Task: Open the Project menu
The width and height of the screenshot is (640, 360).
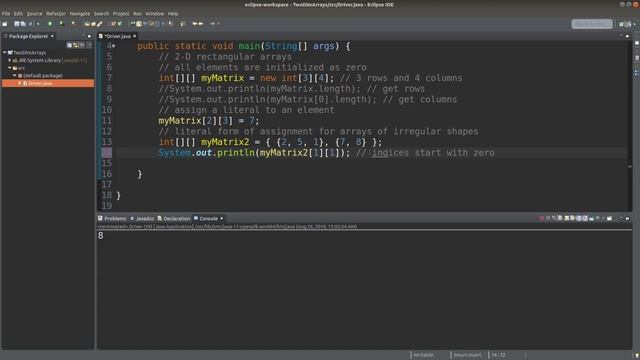Action: pos(121,13)
